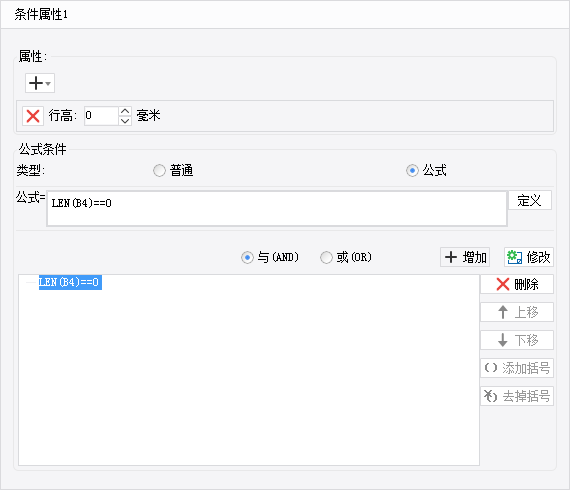Focus the formula text box containing LEN(B4)==0
The image size is (570, 490).
pos(277,209)
